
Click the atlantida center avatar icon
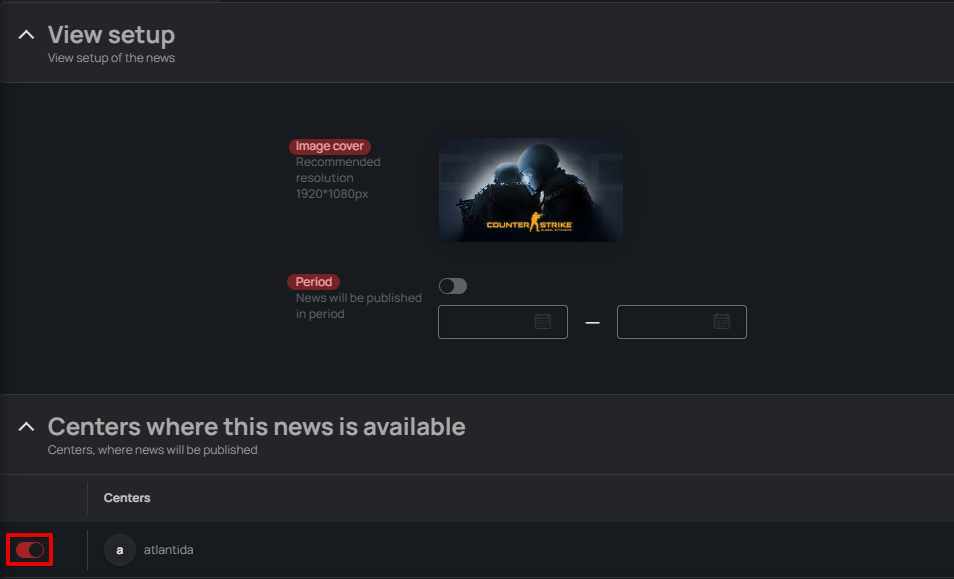[120, 550]
